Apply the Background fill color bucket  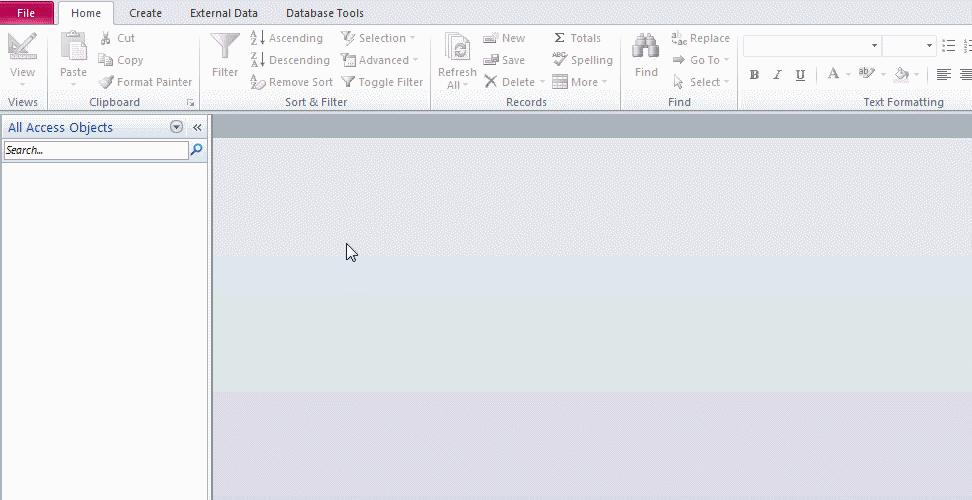click(x=902, y=74)
